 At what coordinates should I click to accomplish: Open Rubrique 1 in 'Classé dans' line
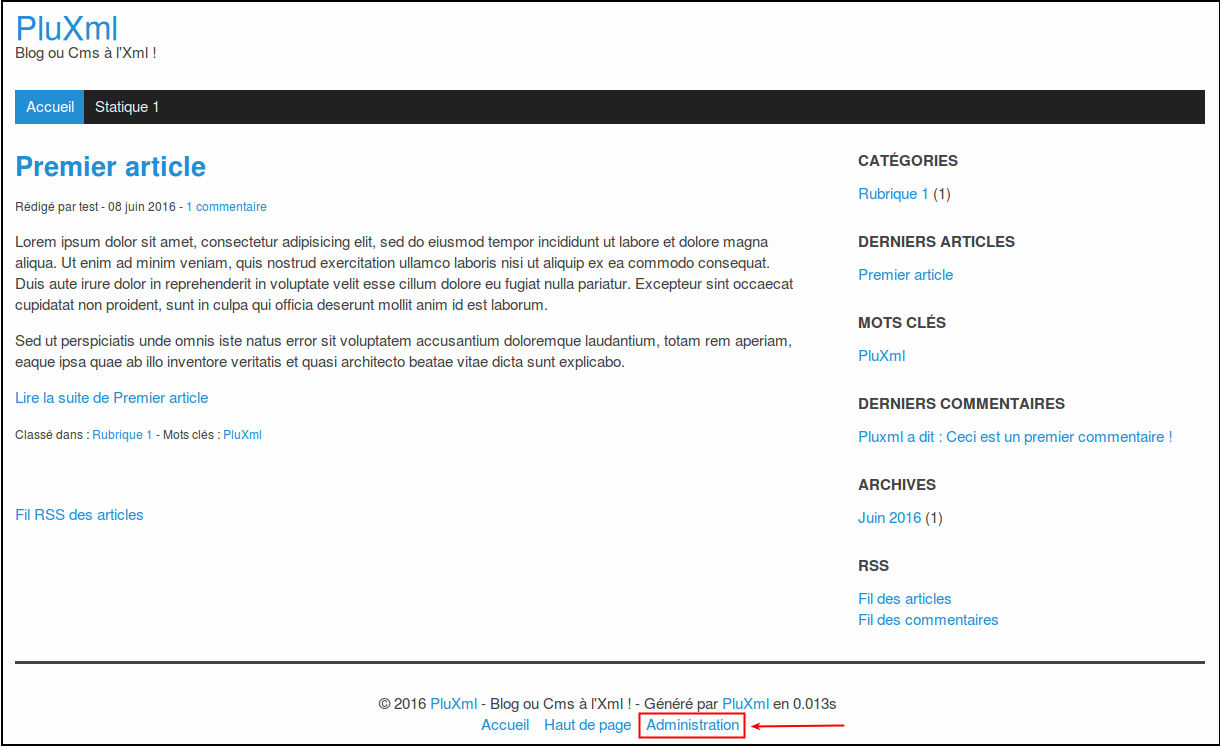(122, 435)
